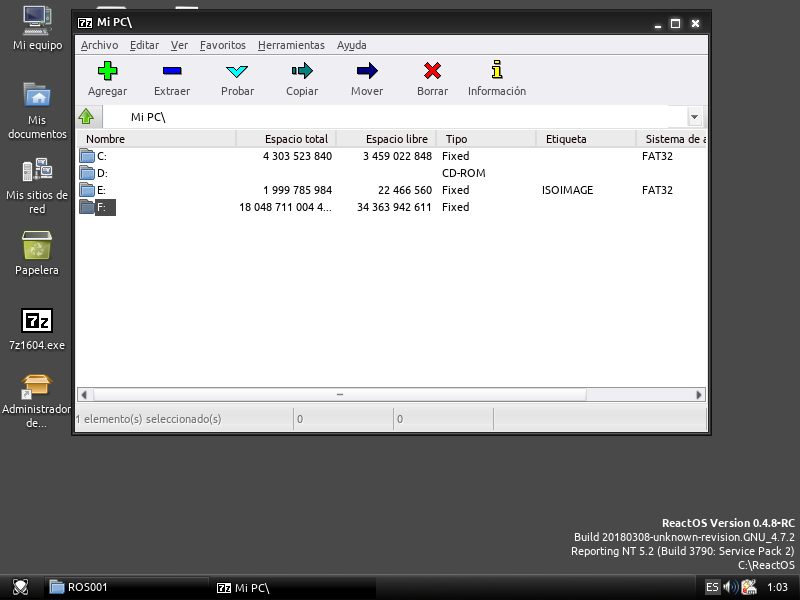Sort by Nombre column header
The image size is (800, 600).
click(x=155, y=139)
